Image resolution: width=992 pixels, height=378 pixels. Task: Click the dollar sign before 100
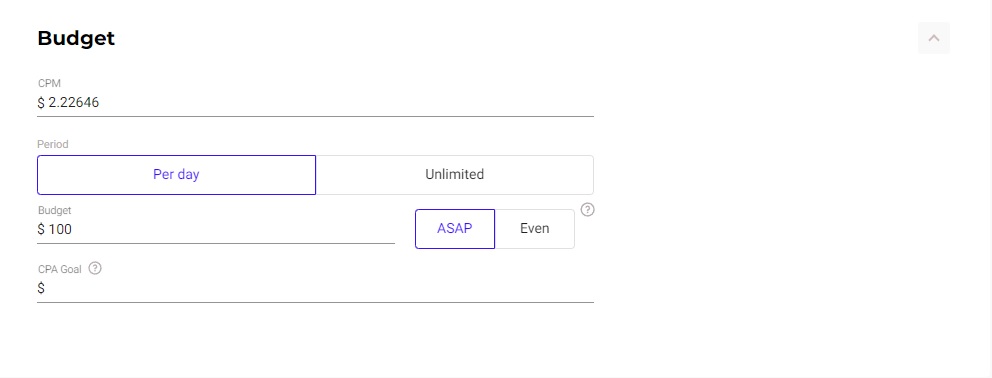click(x=41, y=229)
